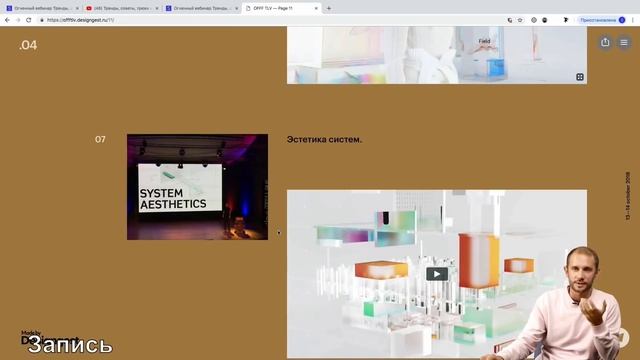Switch to the YouTube Тренды tab
Screen dimensions: 640x360
click(x=121, y=8)
